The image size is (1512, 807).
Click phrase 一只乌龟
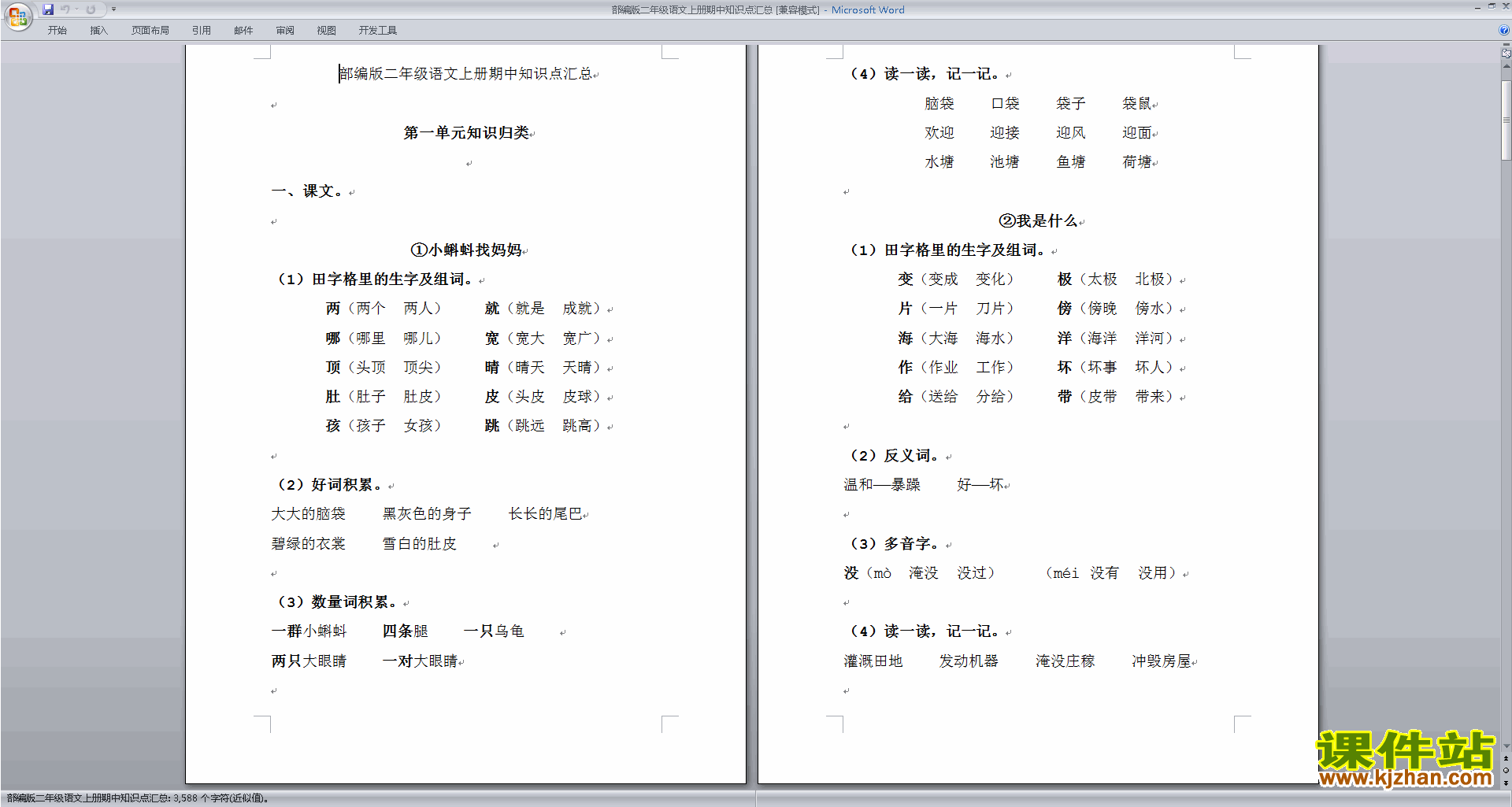(x=494, y=631)
